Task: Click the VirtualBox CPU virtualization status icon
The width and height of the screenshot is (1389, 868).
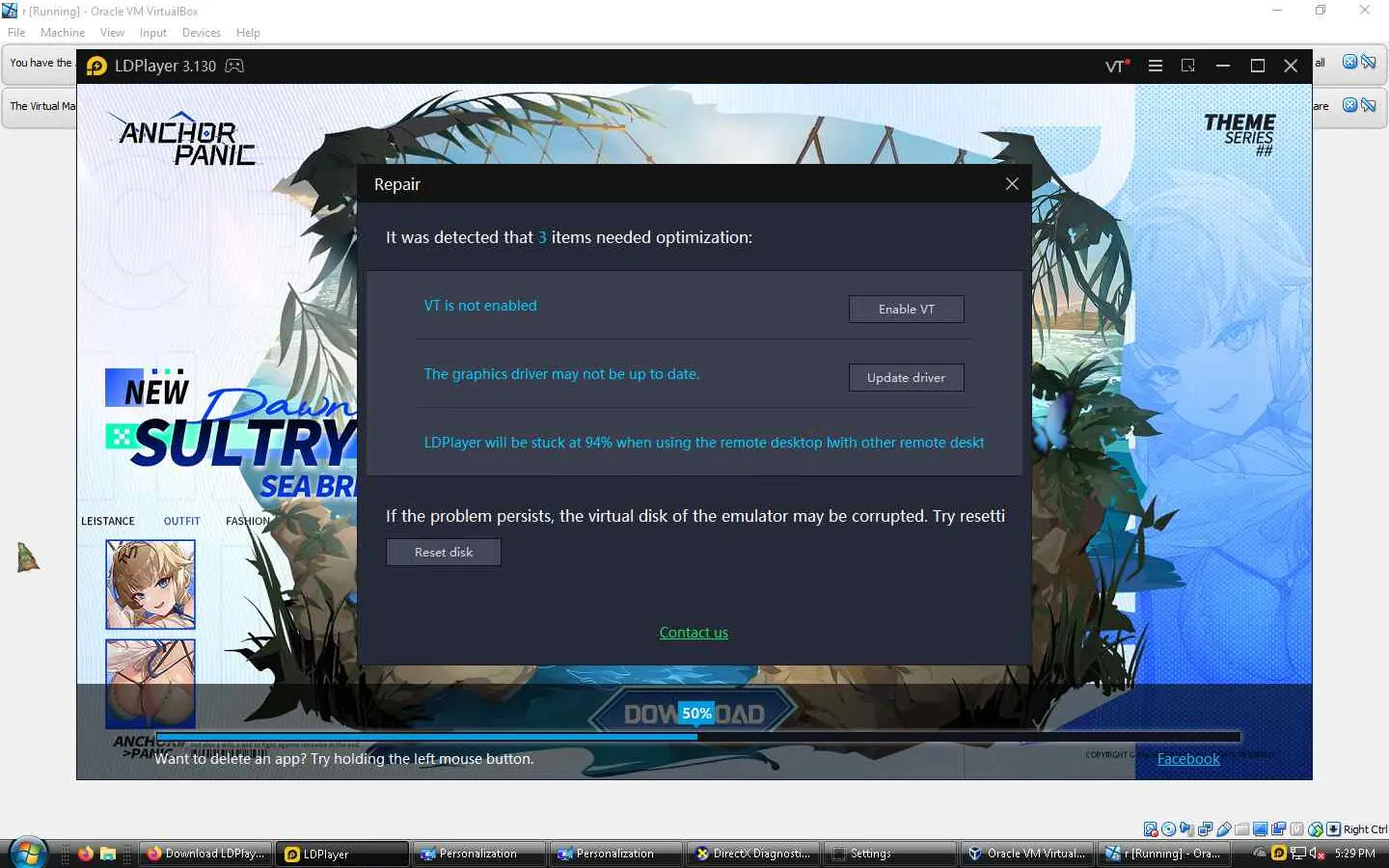Action: (x=1297, y=829)
